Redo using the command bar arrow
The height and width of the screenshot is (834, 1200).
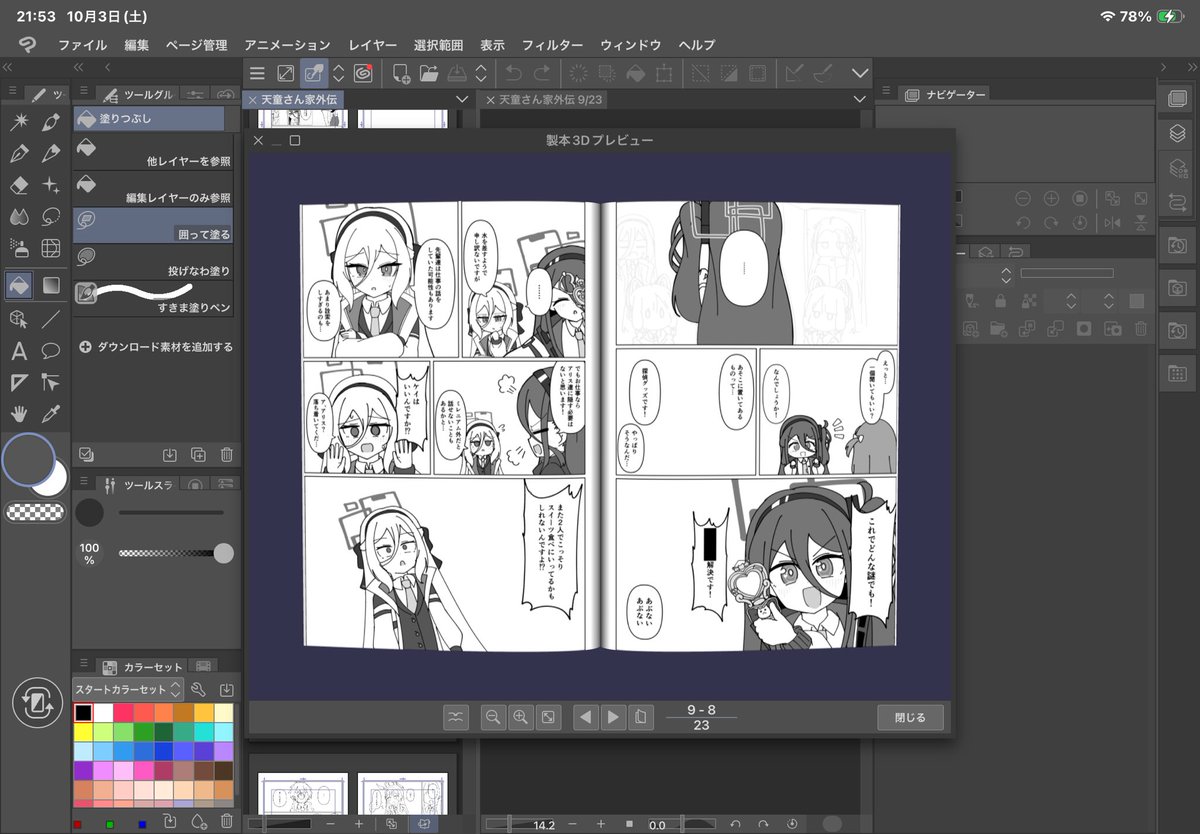[x=541, y=73]
